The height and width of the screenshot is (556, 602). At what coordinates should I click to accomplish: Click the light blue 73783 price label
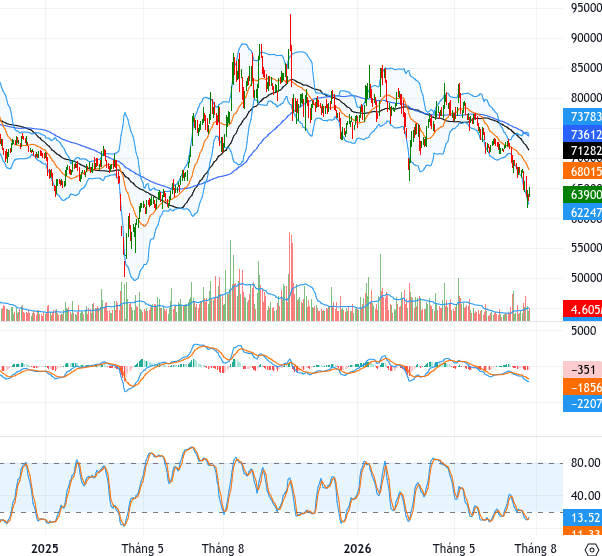582,116
